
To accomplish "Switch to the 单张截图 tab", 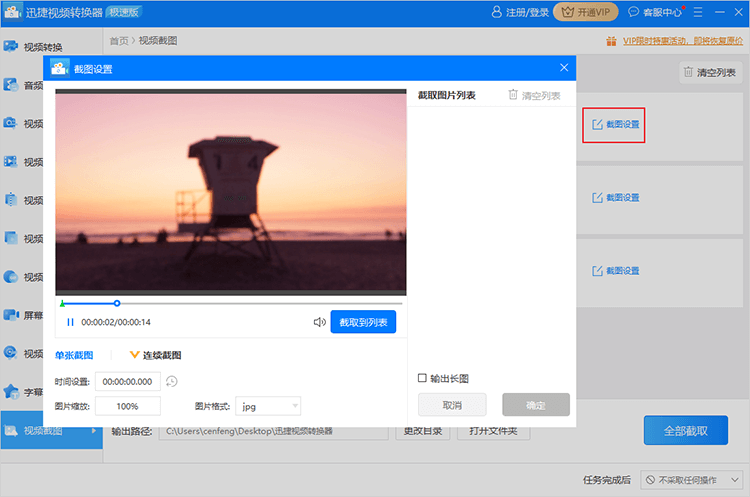I will [74, 355].
